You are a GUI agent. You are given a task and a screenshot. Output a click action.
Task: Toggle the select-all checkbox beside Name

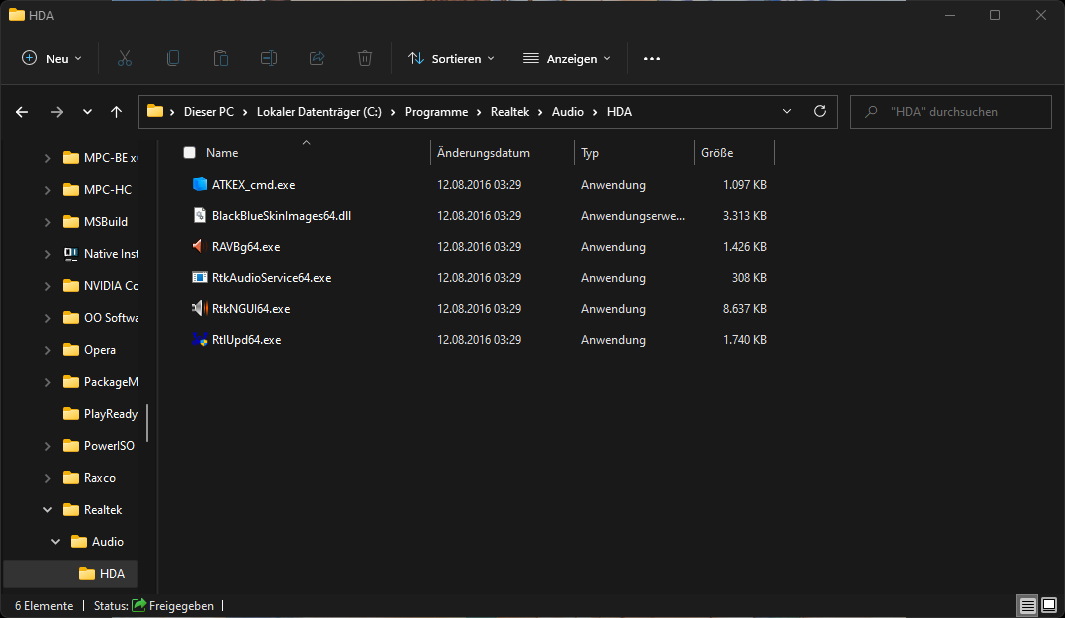(x=189, y=153)
